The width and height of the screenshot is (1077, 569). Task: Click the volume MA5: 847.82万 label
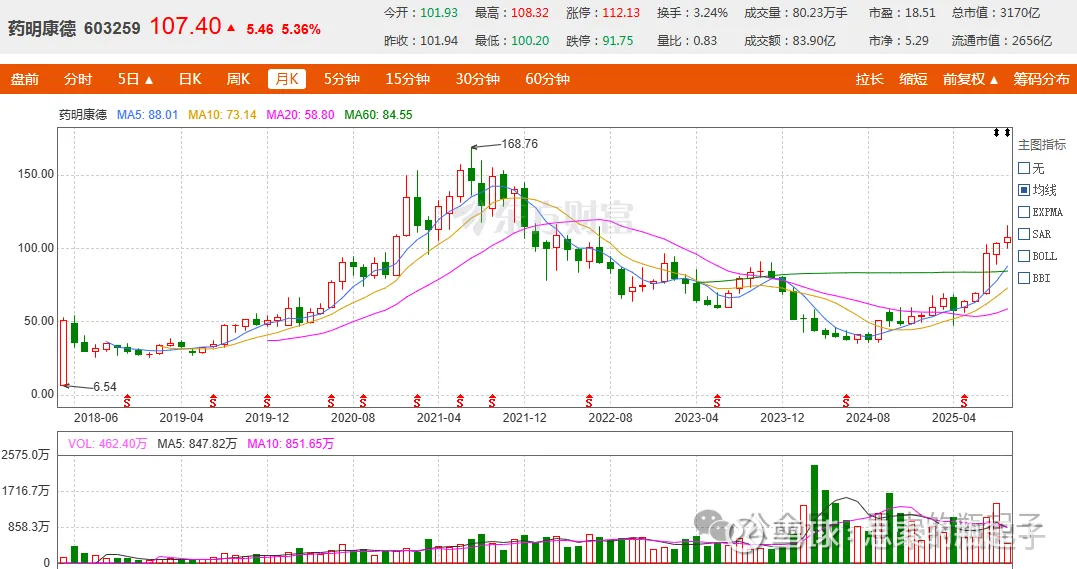coord(197,444)
